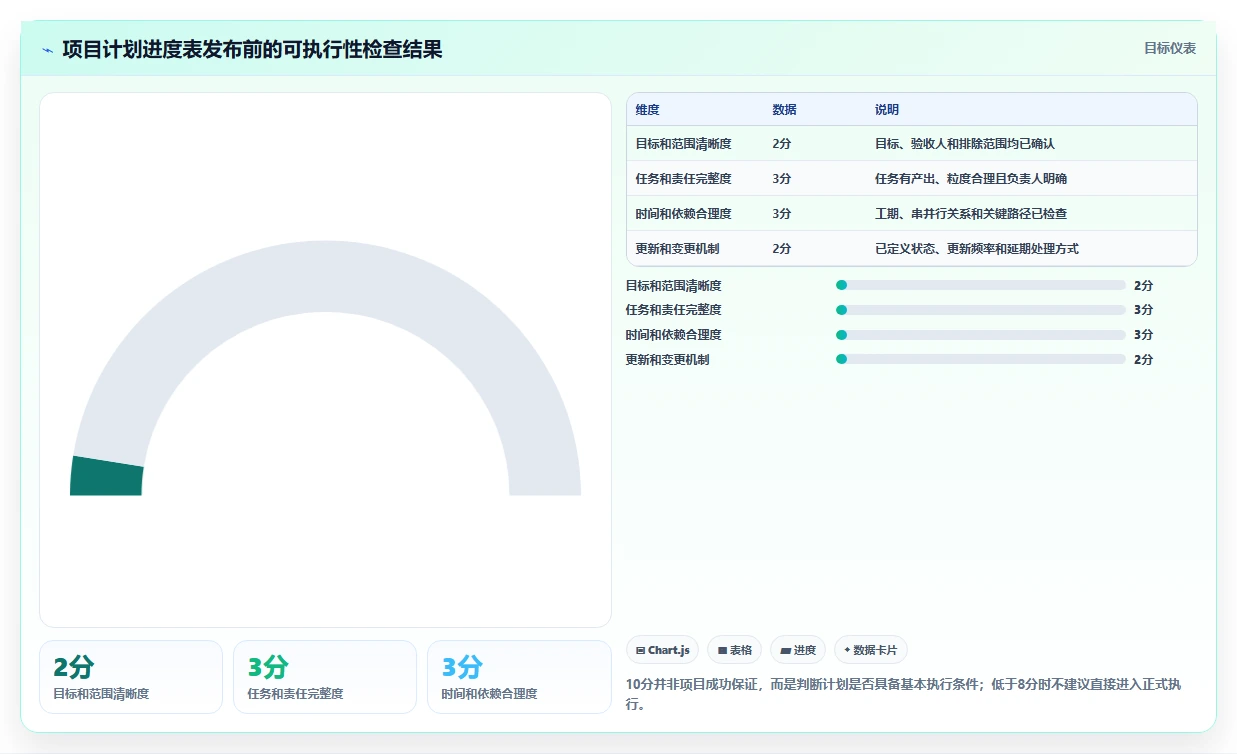Image resolution: width=1237 pixels, height=754 pixels.
Task: Click the 3分 score in 任务和责任完整度 table row
Action: point(782,179)
